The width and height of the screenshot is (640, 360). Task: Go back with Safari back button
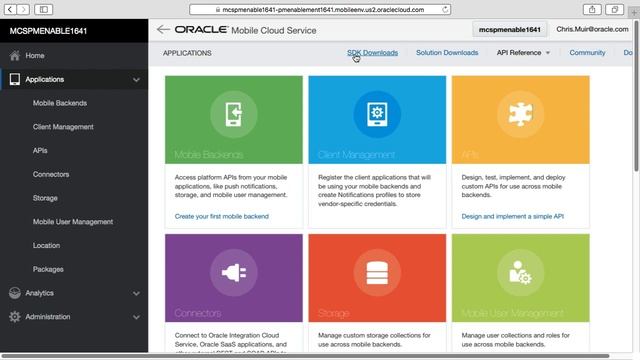coord(10,9)
